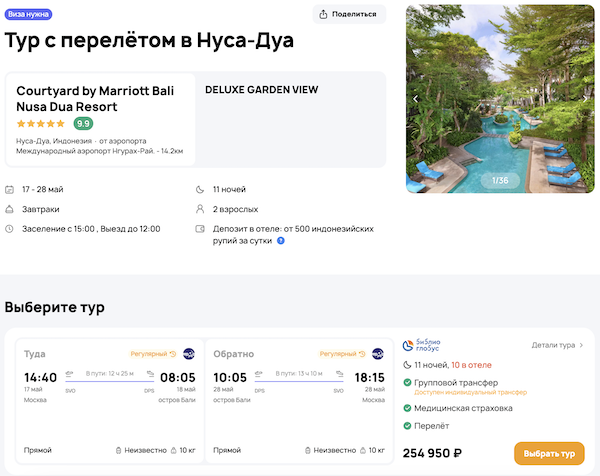Click the airline logo on Туда card
Viewport: 600px width, 476px height.
(x=188, y=354)
